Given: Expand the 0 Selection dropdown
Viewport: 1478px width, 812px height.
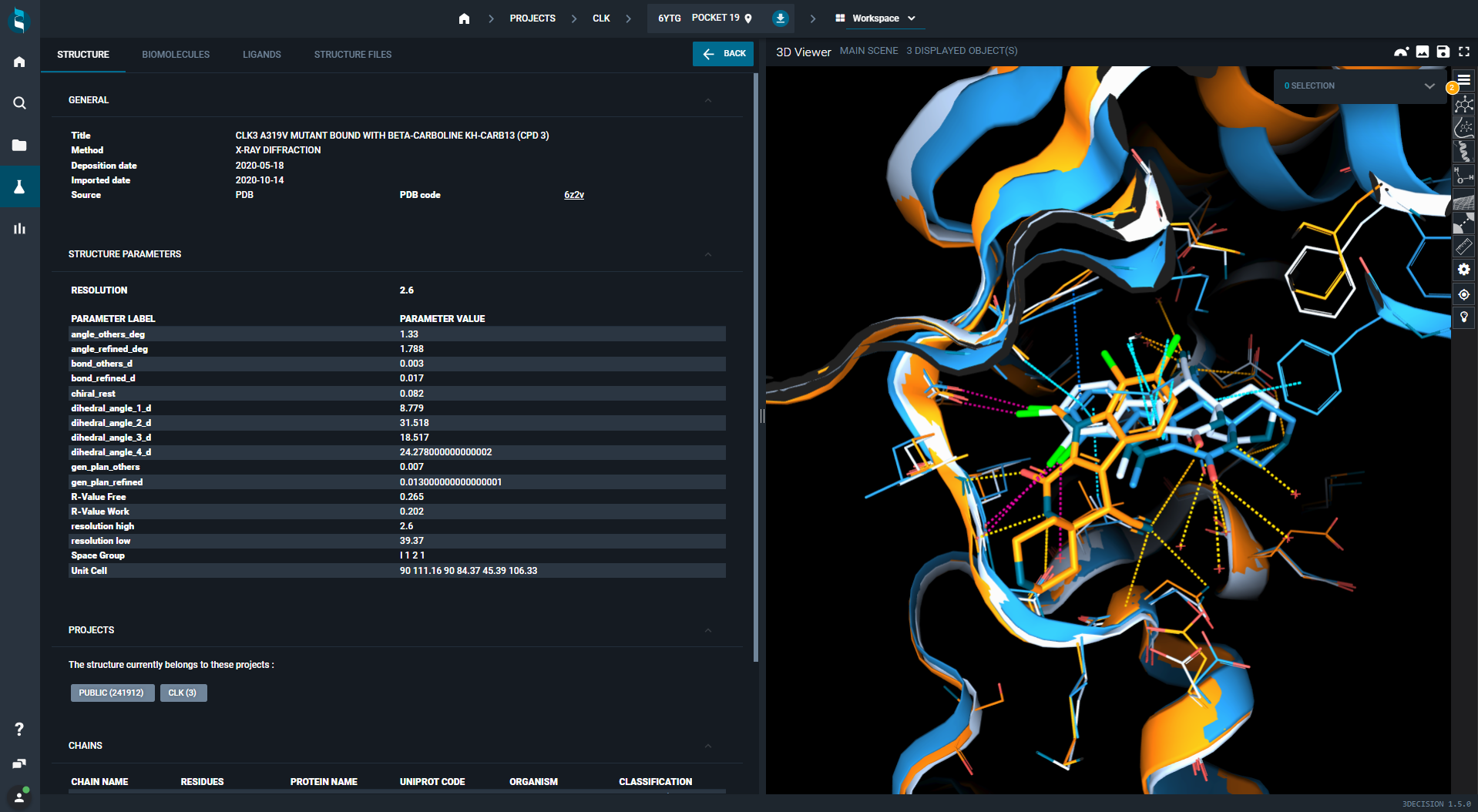Looking at the screenshot, I should click(1359, 86).
